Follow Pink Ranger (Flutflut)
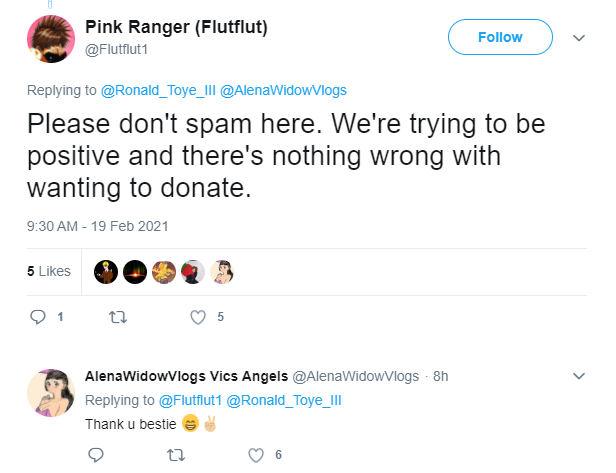The height and width of the screenshot is (473, 616). [x=500, y=37]
